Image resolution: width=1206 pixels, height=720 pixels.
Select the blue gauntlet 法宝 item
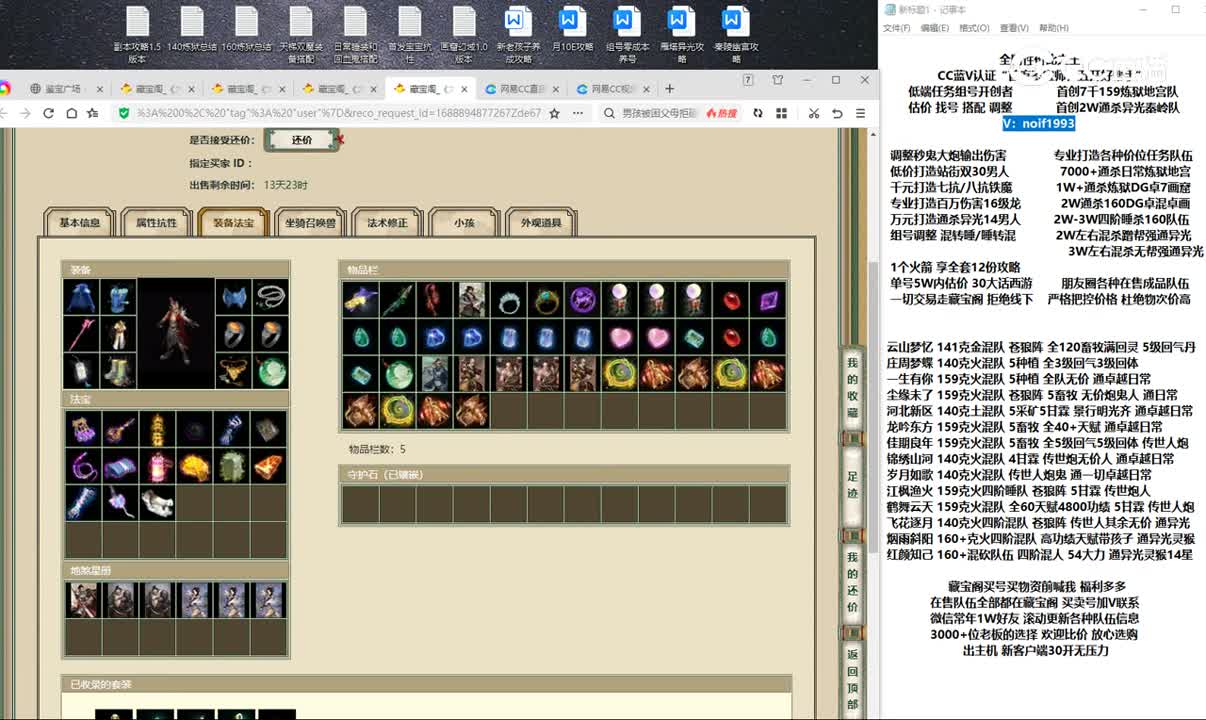tap(231, 429)
